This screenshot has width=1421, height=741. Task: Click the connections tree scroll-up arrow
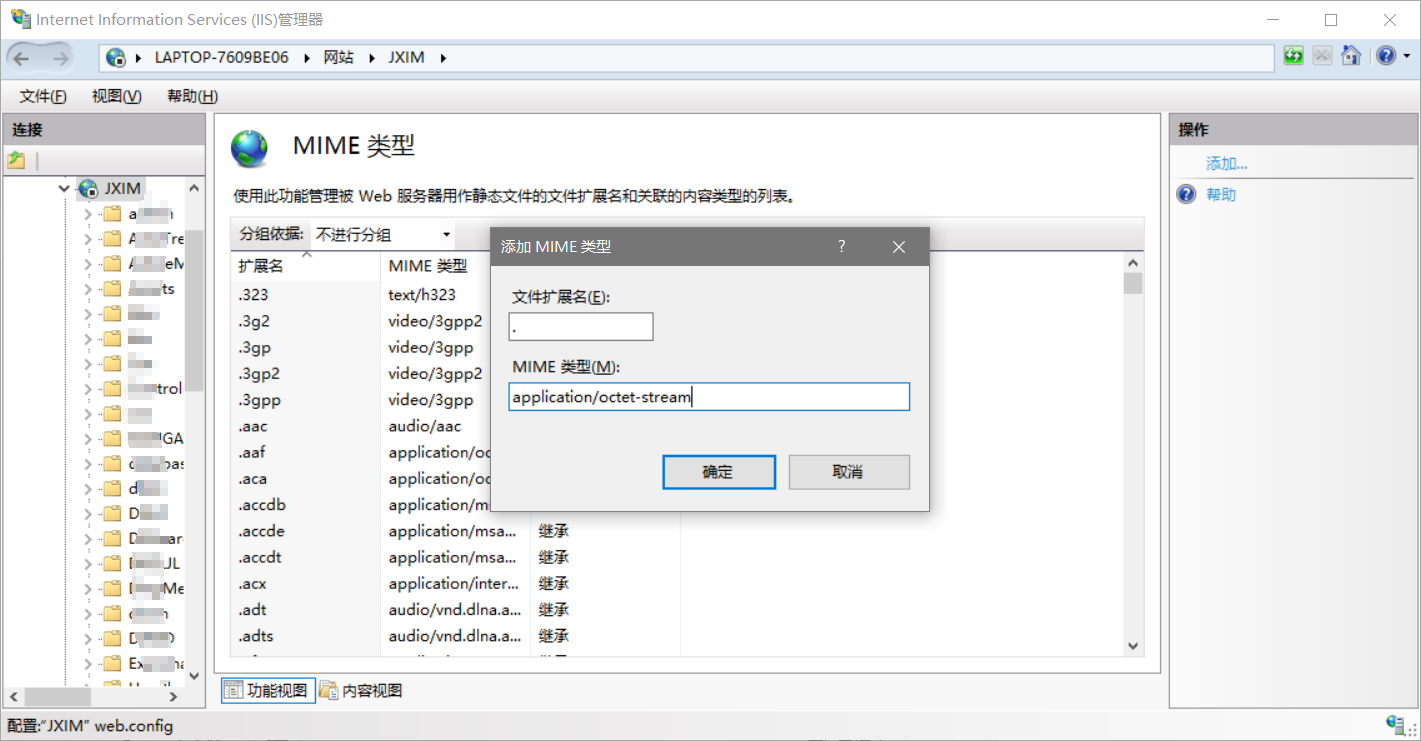[195, 188]
